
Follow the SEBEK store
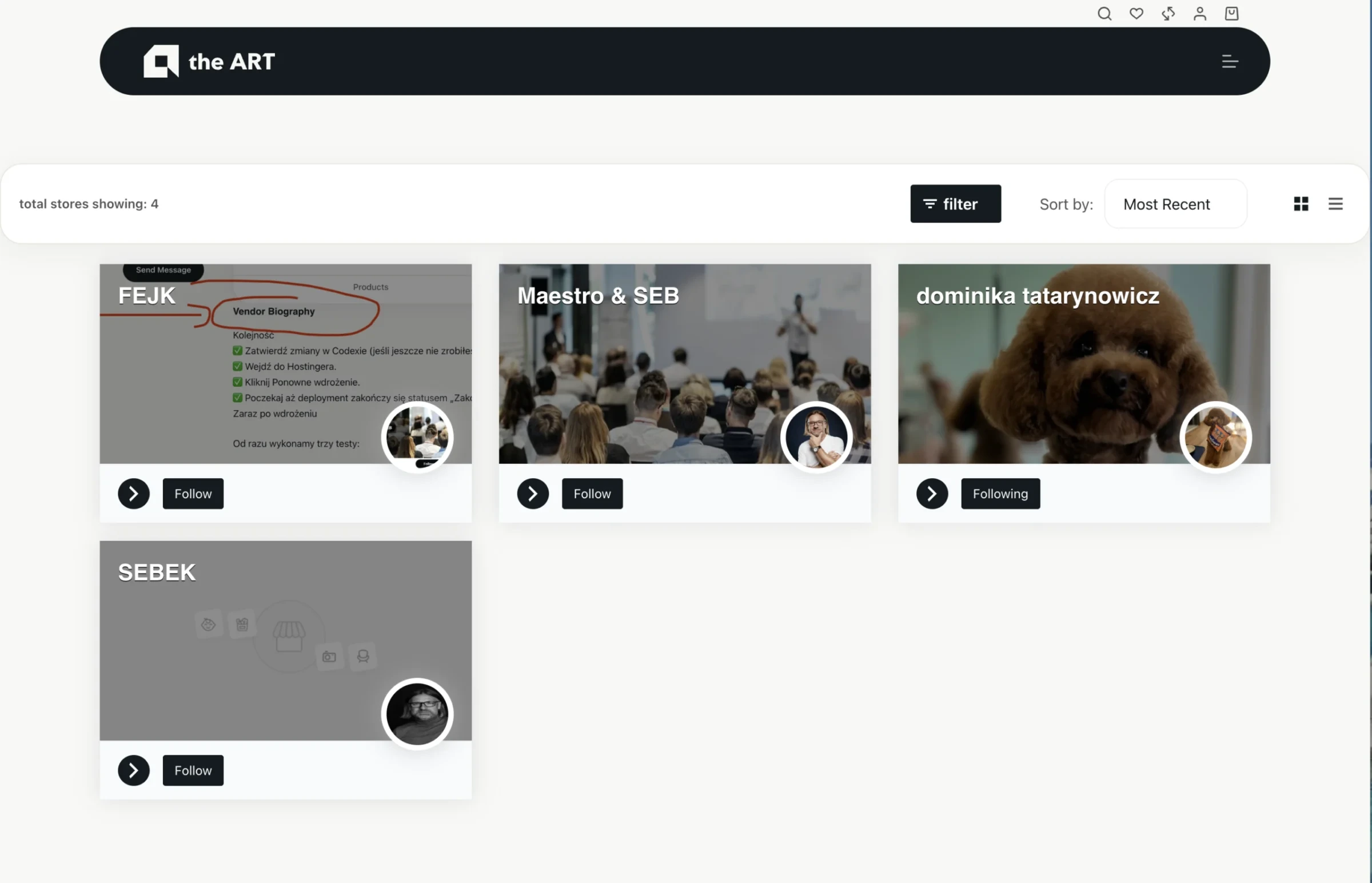[193, 770]
